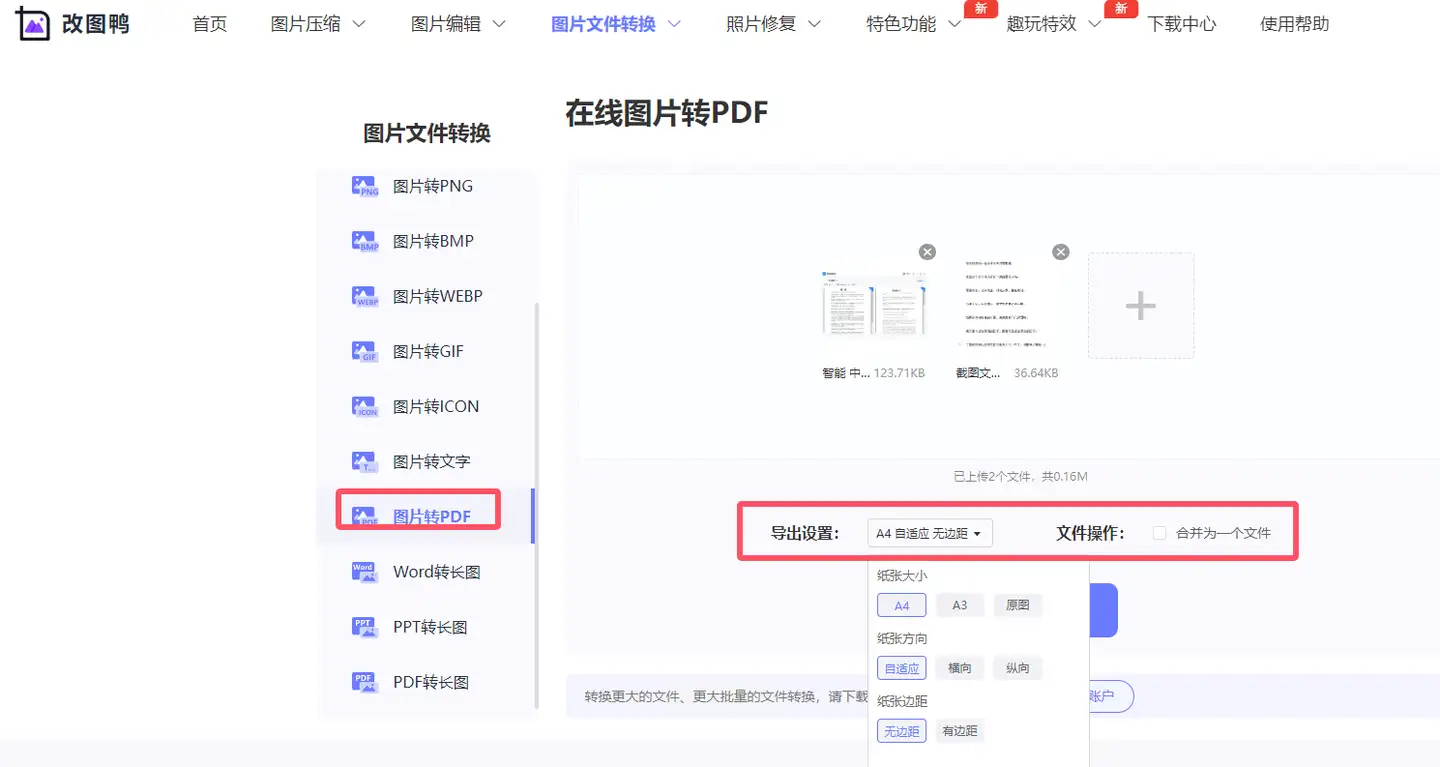Select the 图片转BMP sidebar icon
Image resolution: width=1440 pixels, height=767 pixels.
(x=365, y=241)
